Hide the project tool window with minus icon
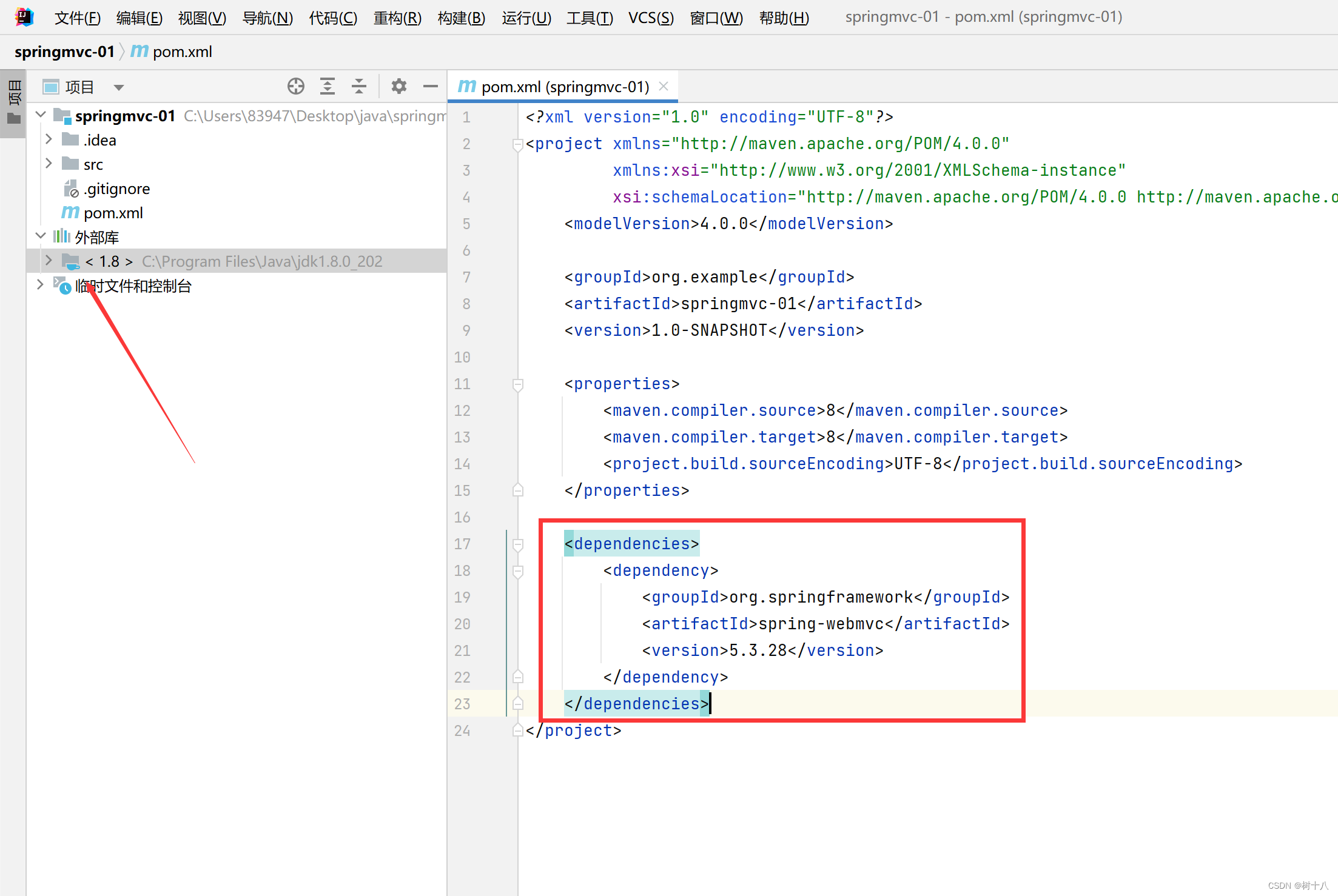 (431, 87)
